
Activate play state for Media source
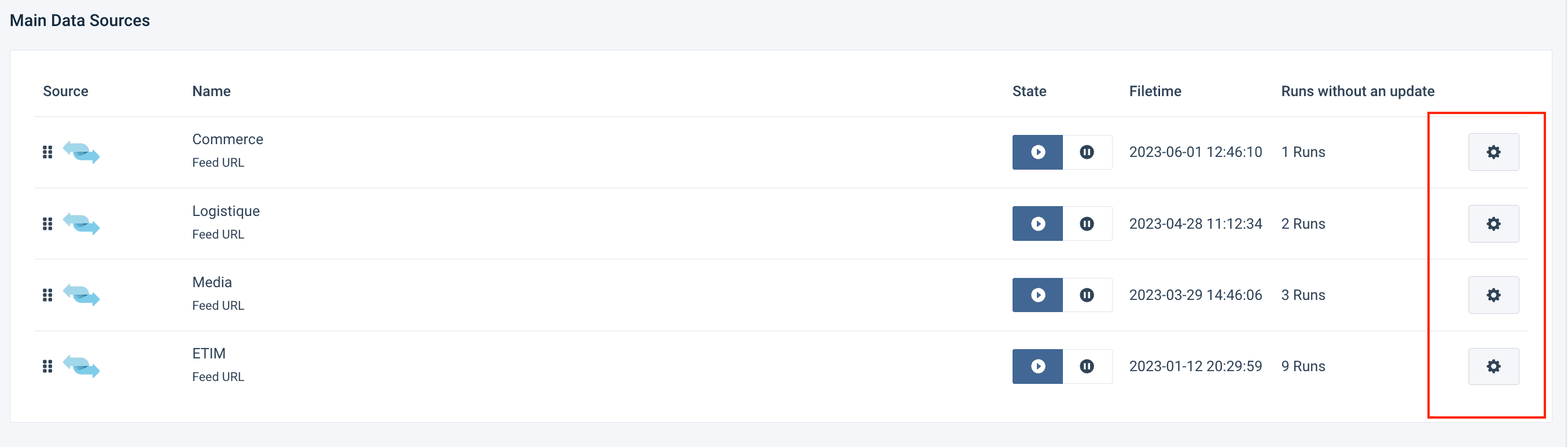point(1038,295)
